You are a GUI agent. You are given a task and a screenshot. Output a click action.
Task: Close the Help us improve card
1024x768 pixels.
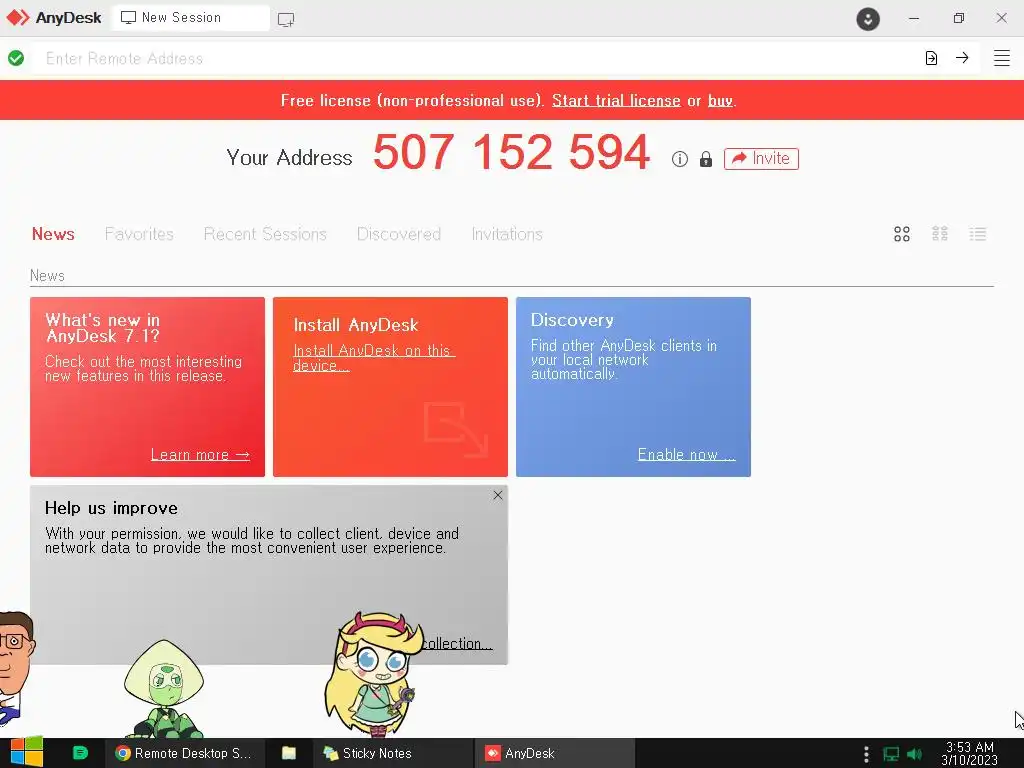pyautogui.click(x=498, y=495)
